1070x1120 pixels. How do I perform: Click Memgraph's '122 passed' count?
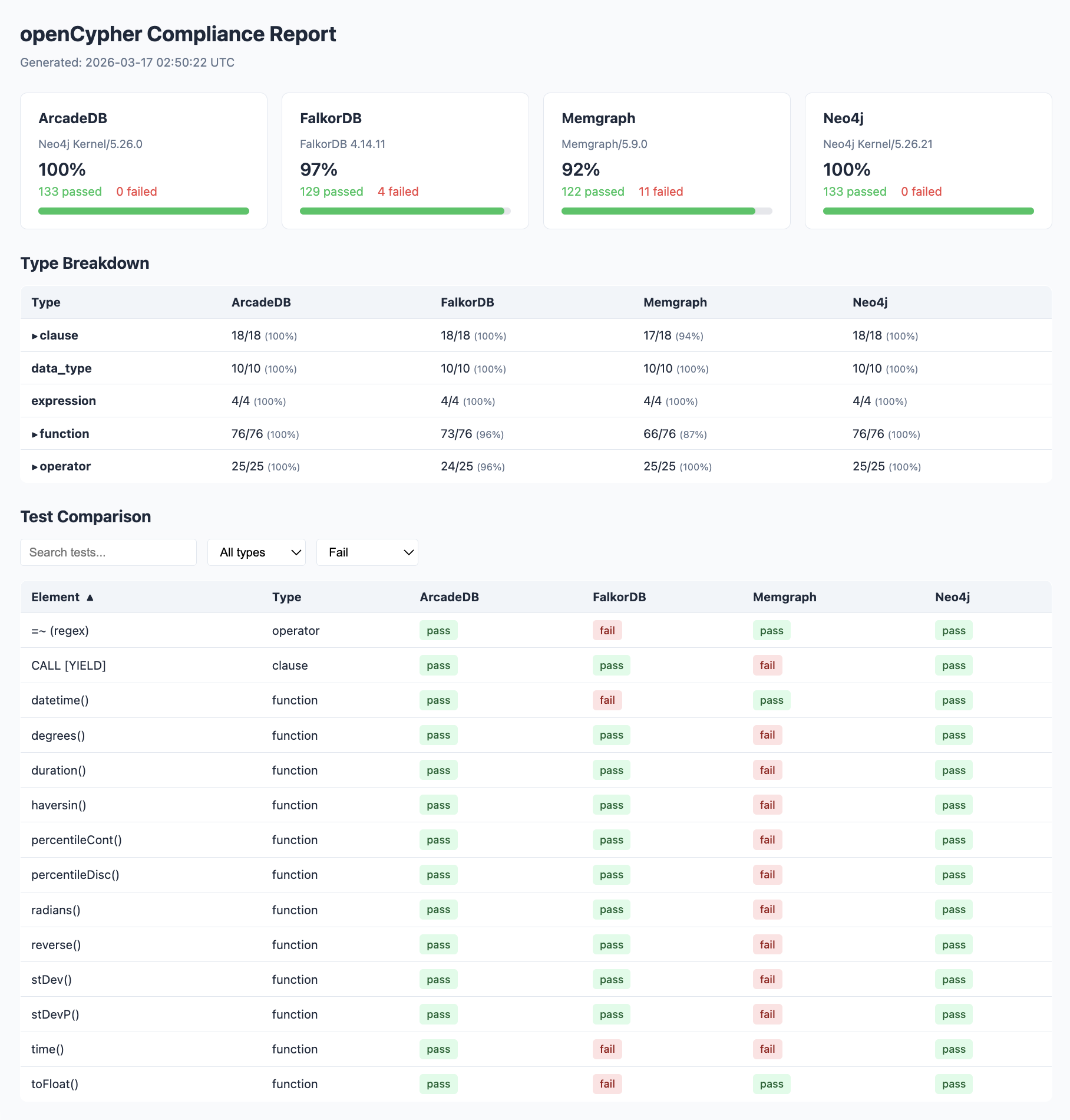593,192
